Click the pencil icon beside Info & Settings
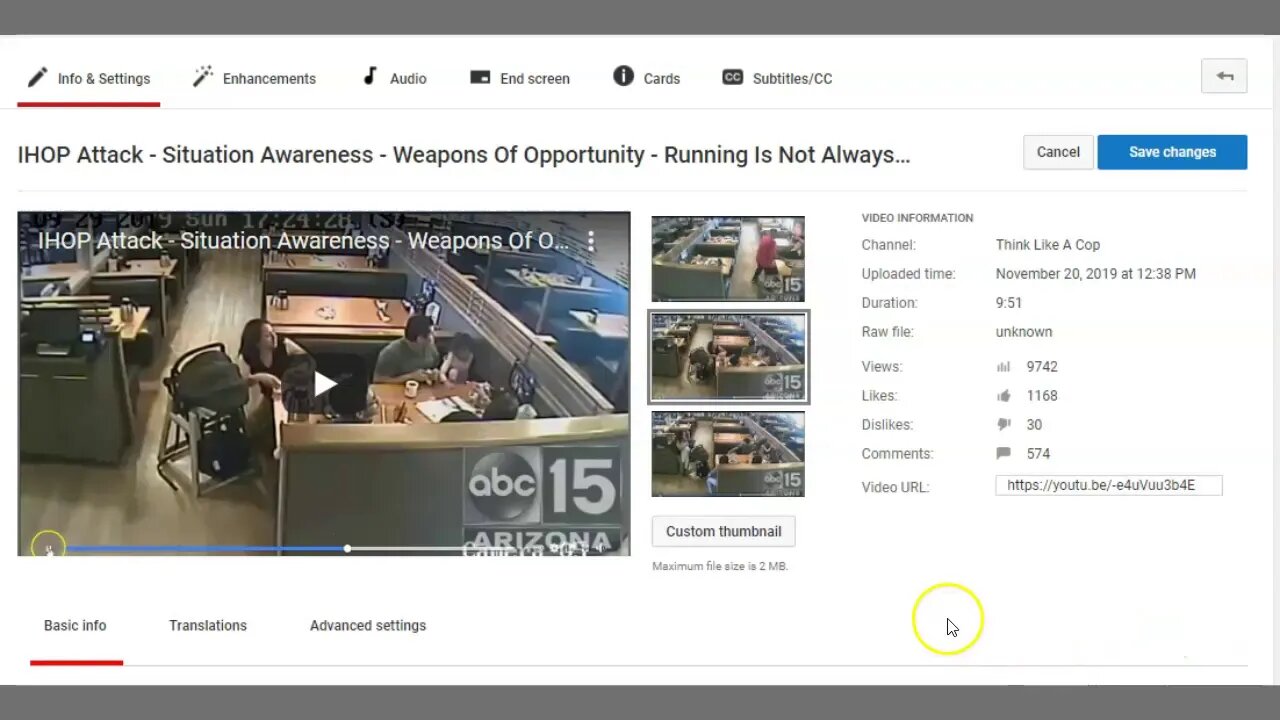Image resolution: width=1280 pixels, height=720 pixels. pyautogui.click(x=37, y=77)
